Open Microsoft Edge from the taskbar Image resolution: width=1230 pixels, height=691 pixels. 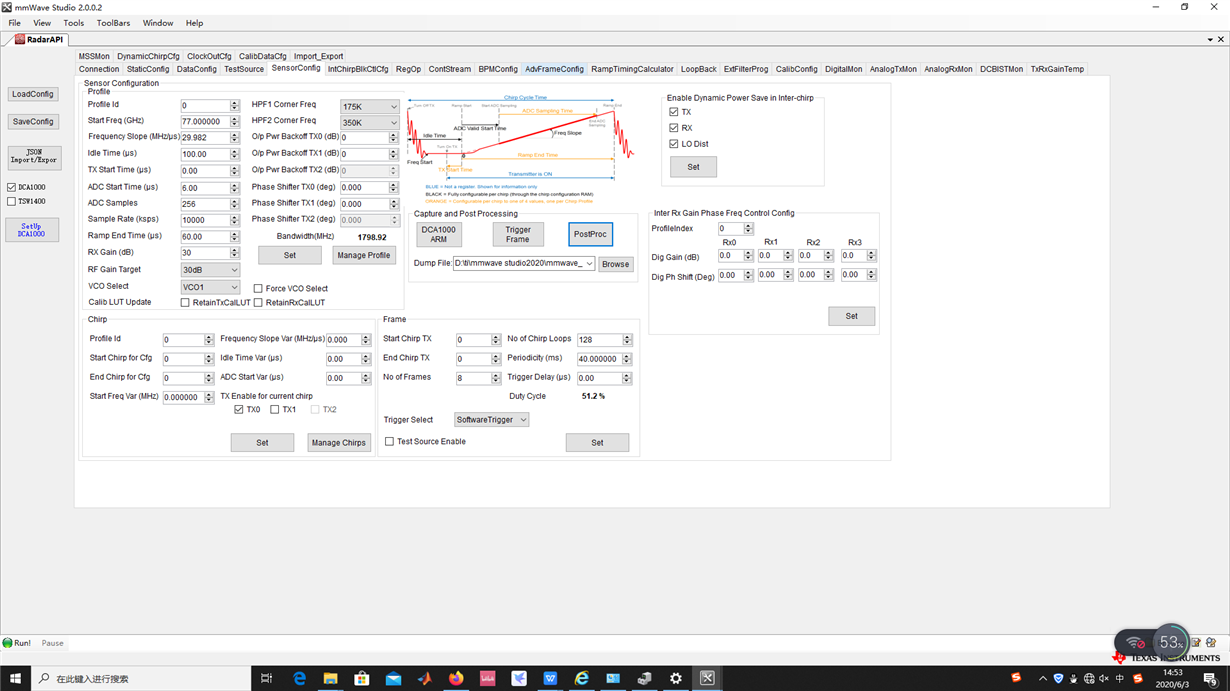tap(299, 678)
